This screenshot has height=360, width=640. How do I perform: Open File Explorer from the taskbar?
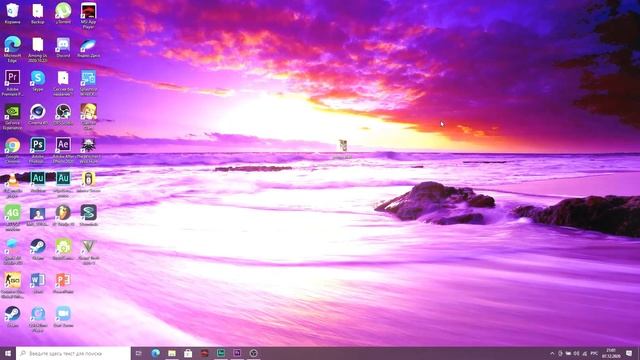(172, 353)
